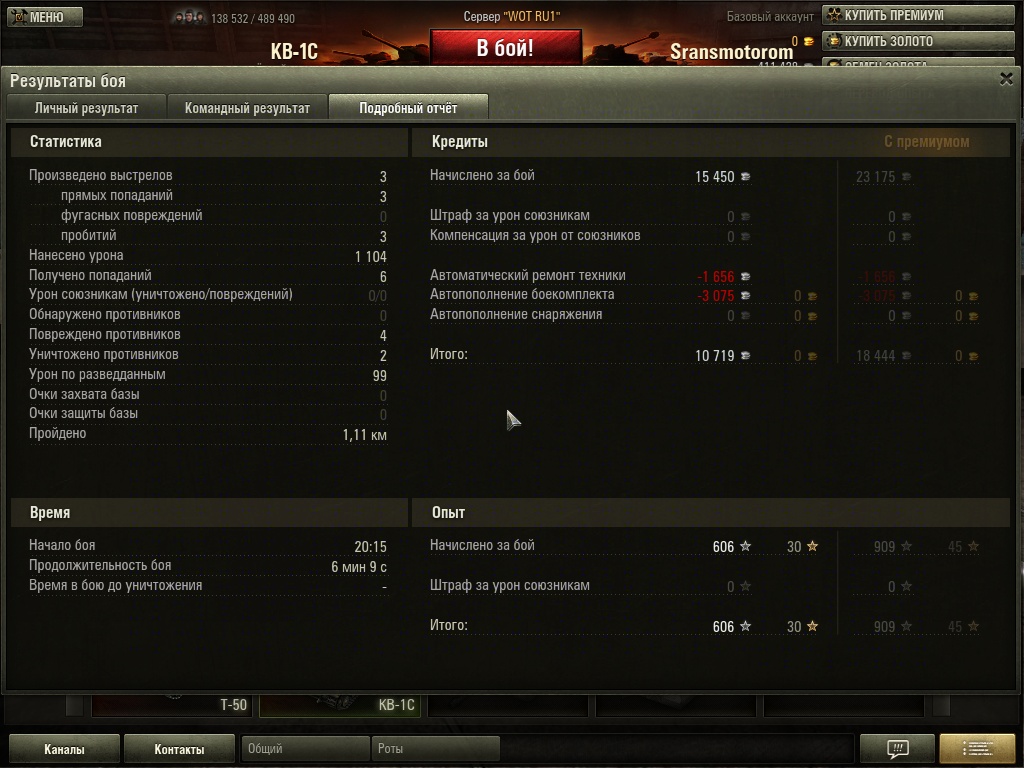This screenshot has width=1024, height=768.
Task: Start battle with В бой! button
Action: coord(505,47)
